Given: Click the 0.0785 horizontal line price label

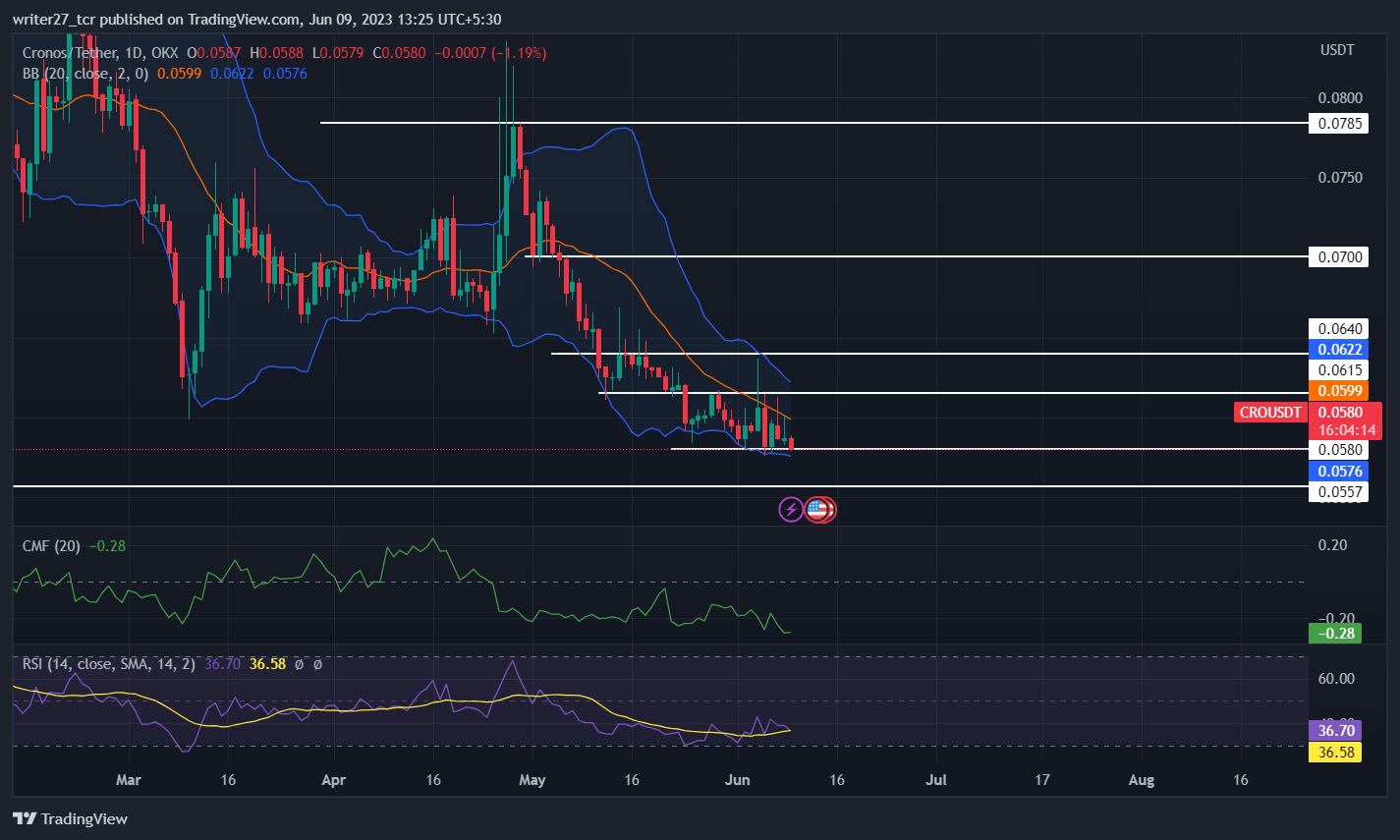Looking at the screenshot, I should pyautogui.click(x=1338, y=123).
